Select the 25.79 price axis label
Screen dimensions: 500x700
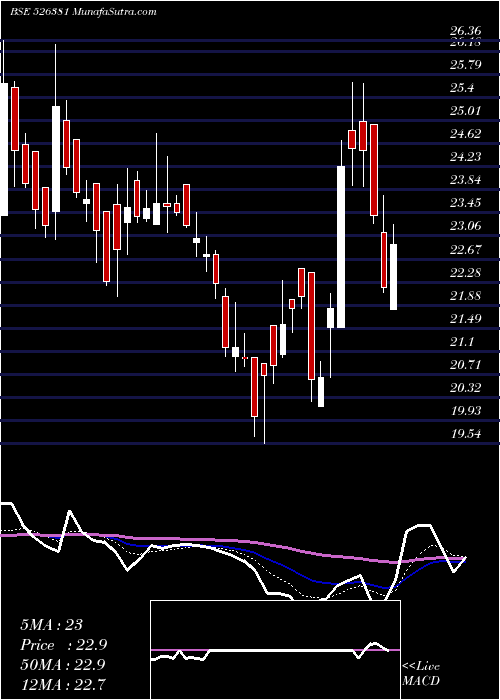[466, 65]
